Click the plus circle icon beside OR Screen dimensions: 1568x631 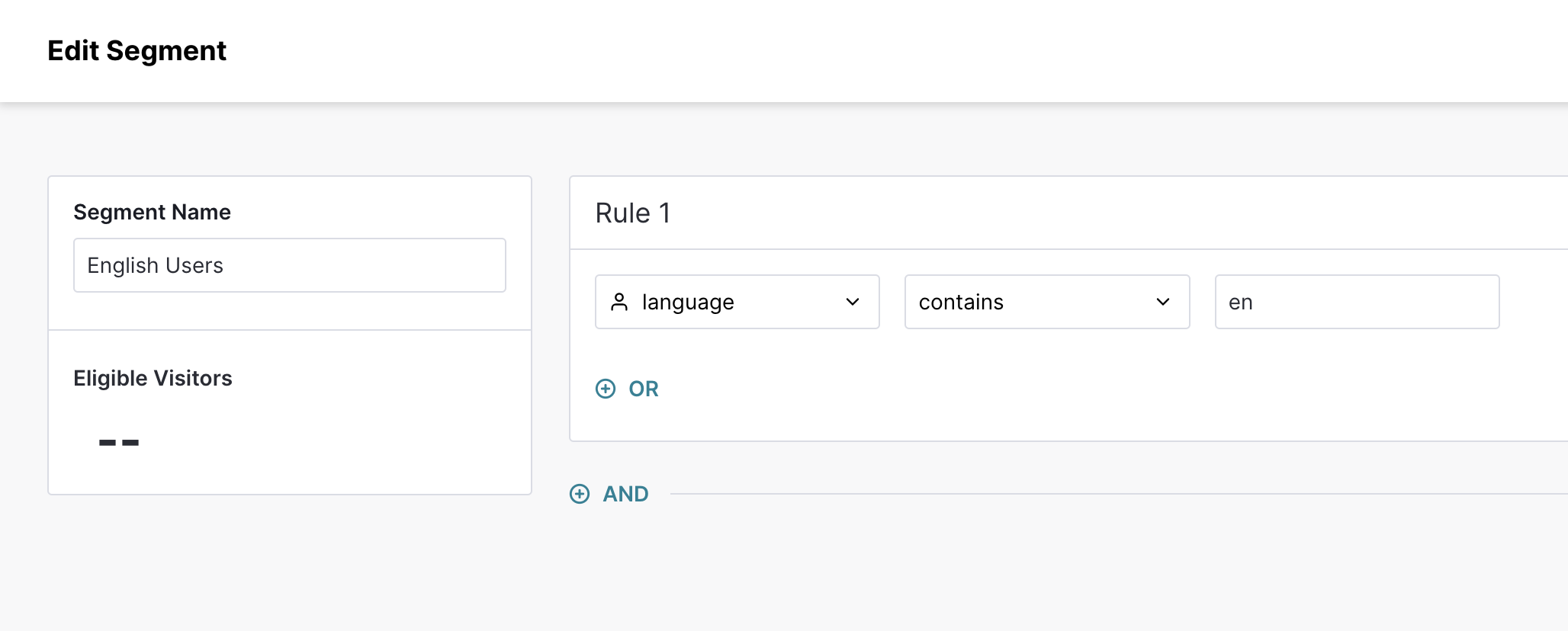[606, 389]
